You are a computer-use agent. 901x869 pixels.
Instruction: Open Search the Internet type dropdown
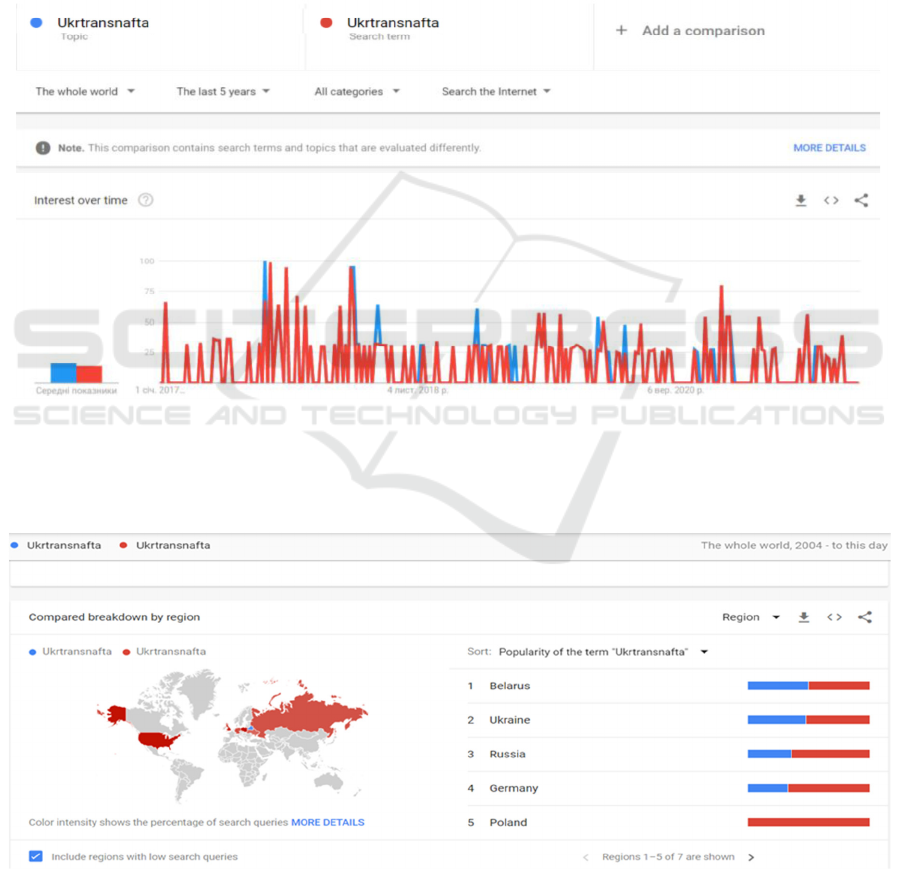point(496,91)
